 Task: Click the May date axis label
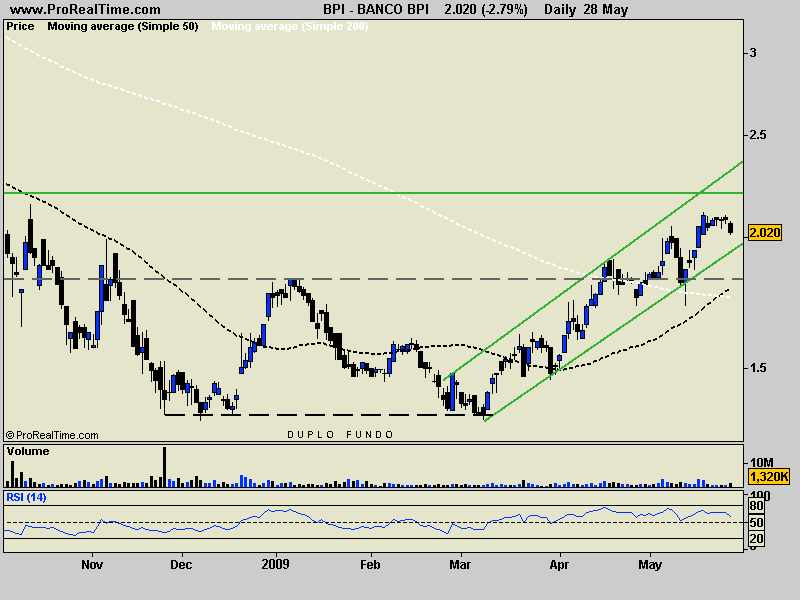coord(651,564)
